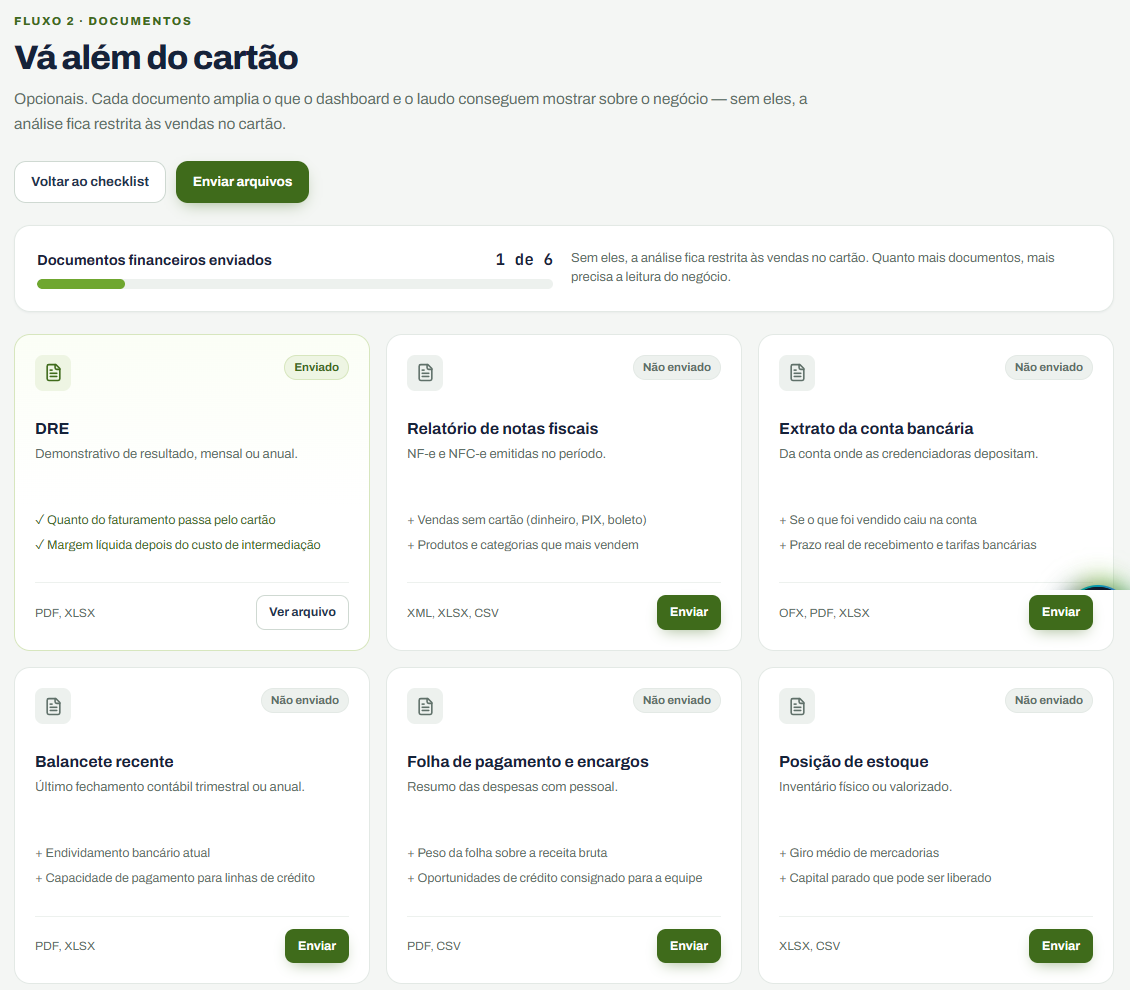Viewport: 1130px width, 990px height.
Task: Click 'Demonstrativo de resultado, mensal ou anual.'
Action: click(166, 454)
